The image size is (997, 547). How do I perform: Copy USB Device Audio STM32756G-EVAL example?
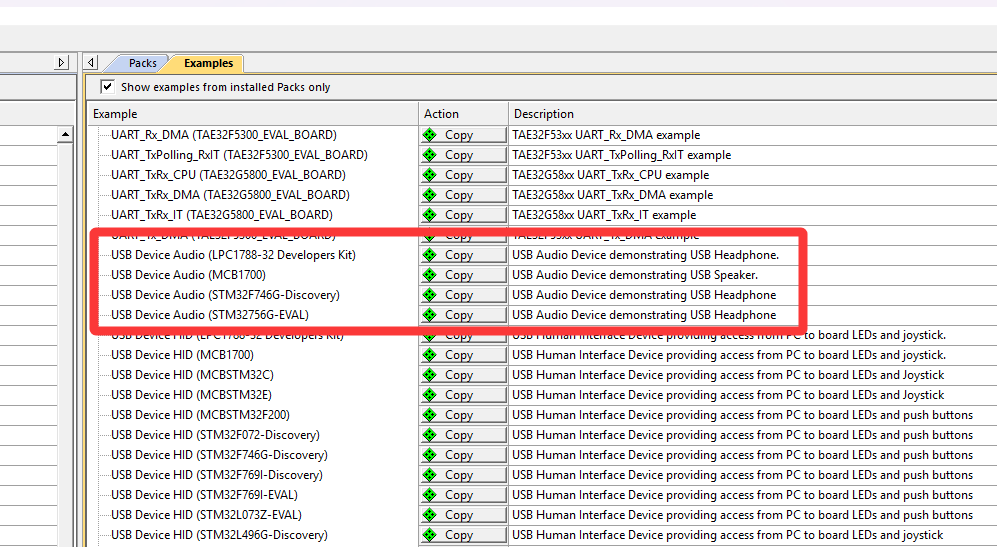click(464, 315)
